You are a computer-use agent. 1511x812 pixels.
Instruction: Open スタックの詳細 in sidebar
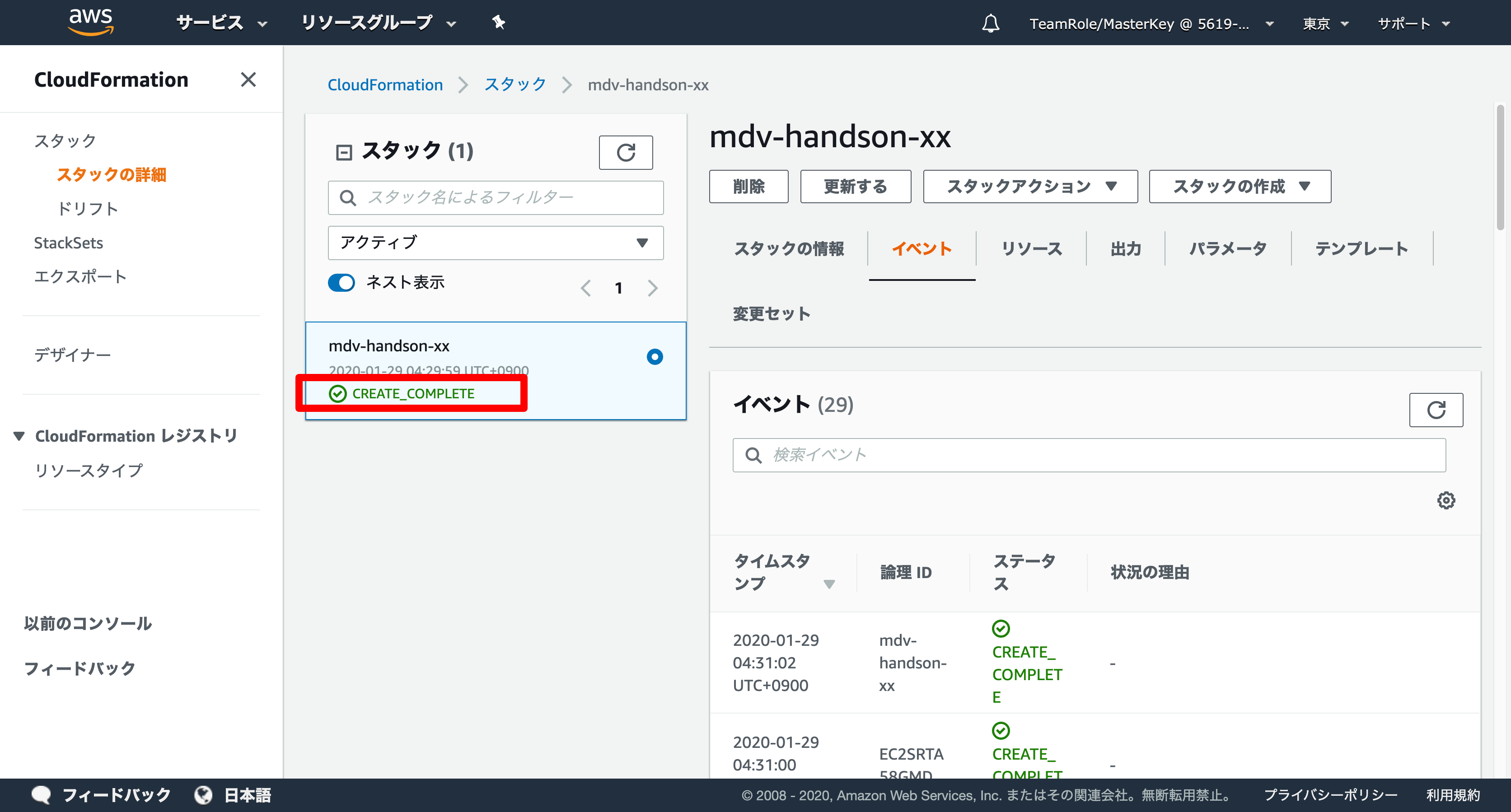tap(112, 175)
